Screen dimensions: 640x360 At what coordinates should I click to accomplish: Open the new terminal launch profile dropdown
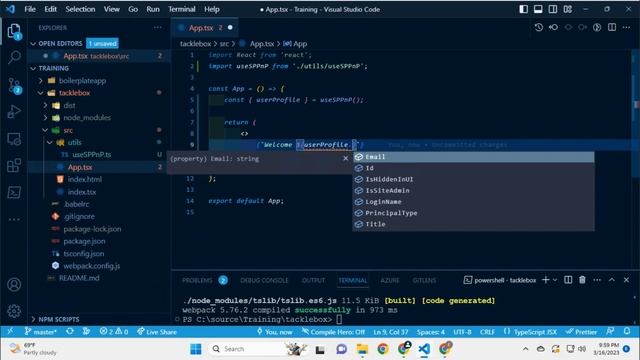point(555,280)
